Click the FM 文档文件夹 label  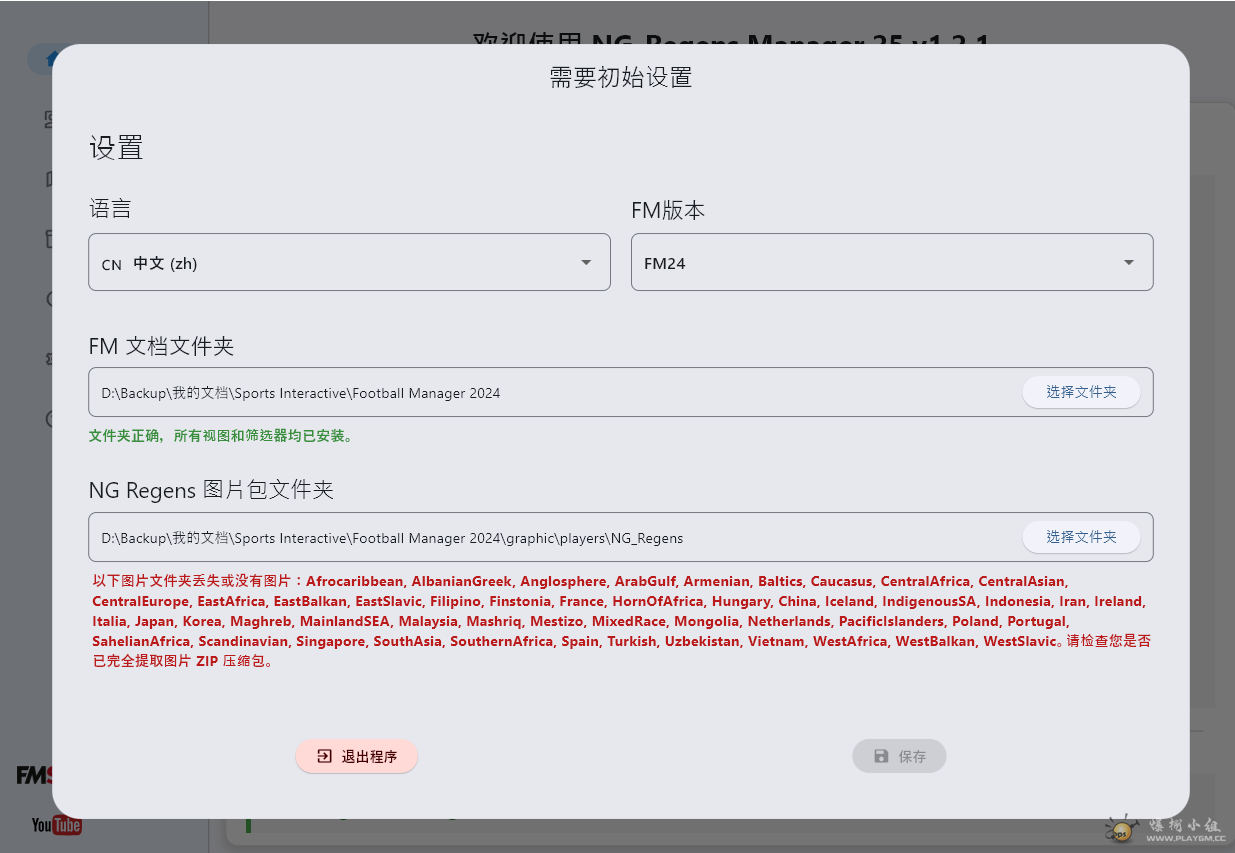[162, 347]
